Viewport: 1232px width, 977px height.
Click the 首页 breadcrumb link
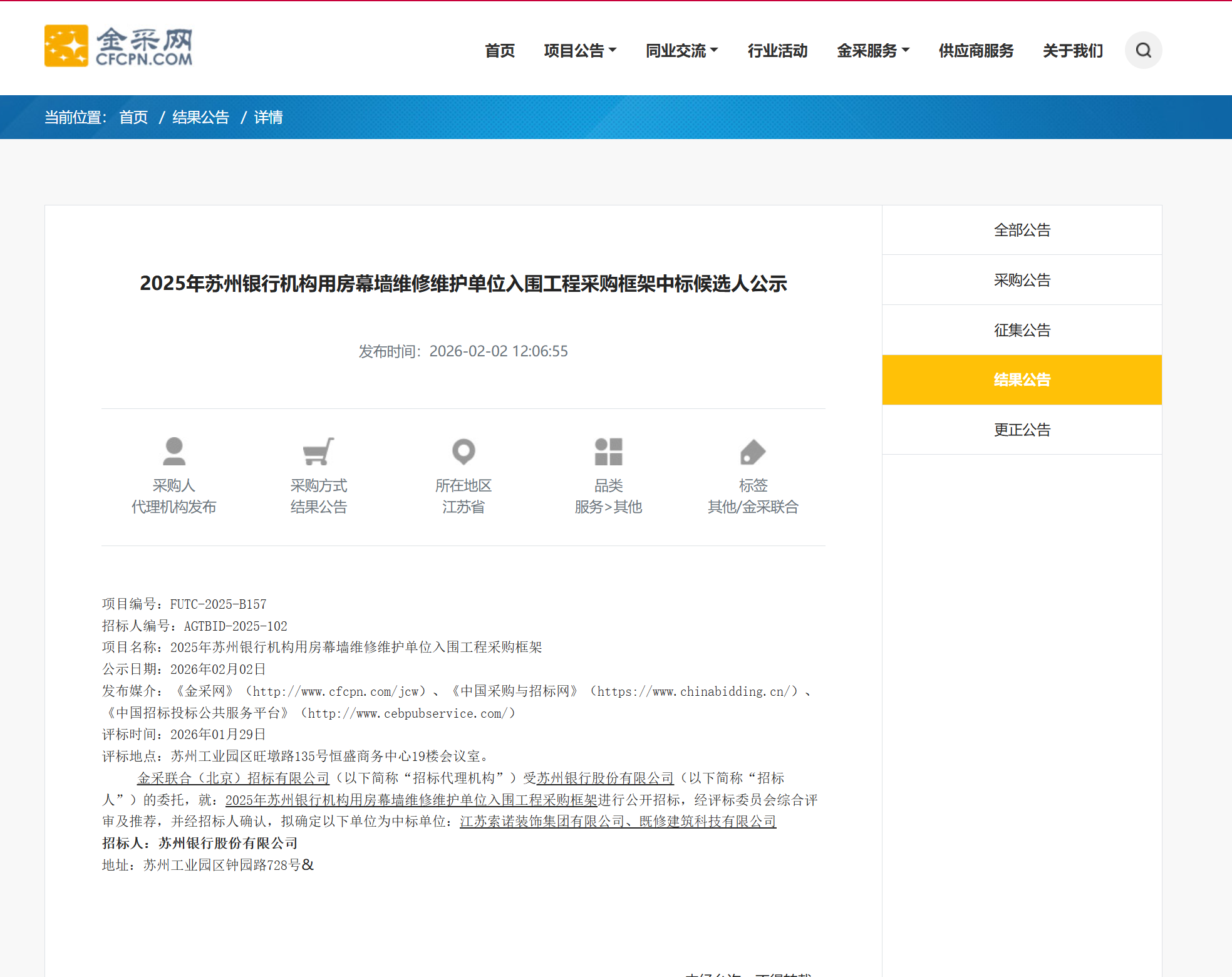point(133,117)
